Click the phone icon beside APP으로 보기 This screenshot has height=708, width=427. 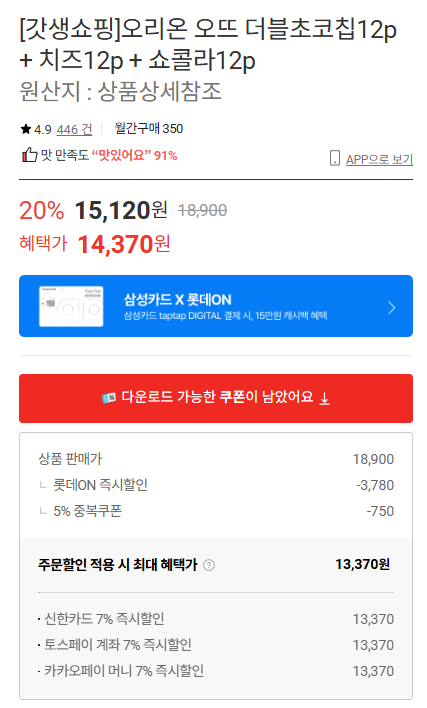click(334, 158)
